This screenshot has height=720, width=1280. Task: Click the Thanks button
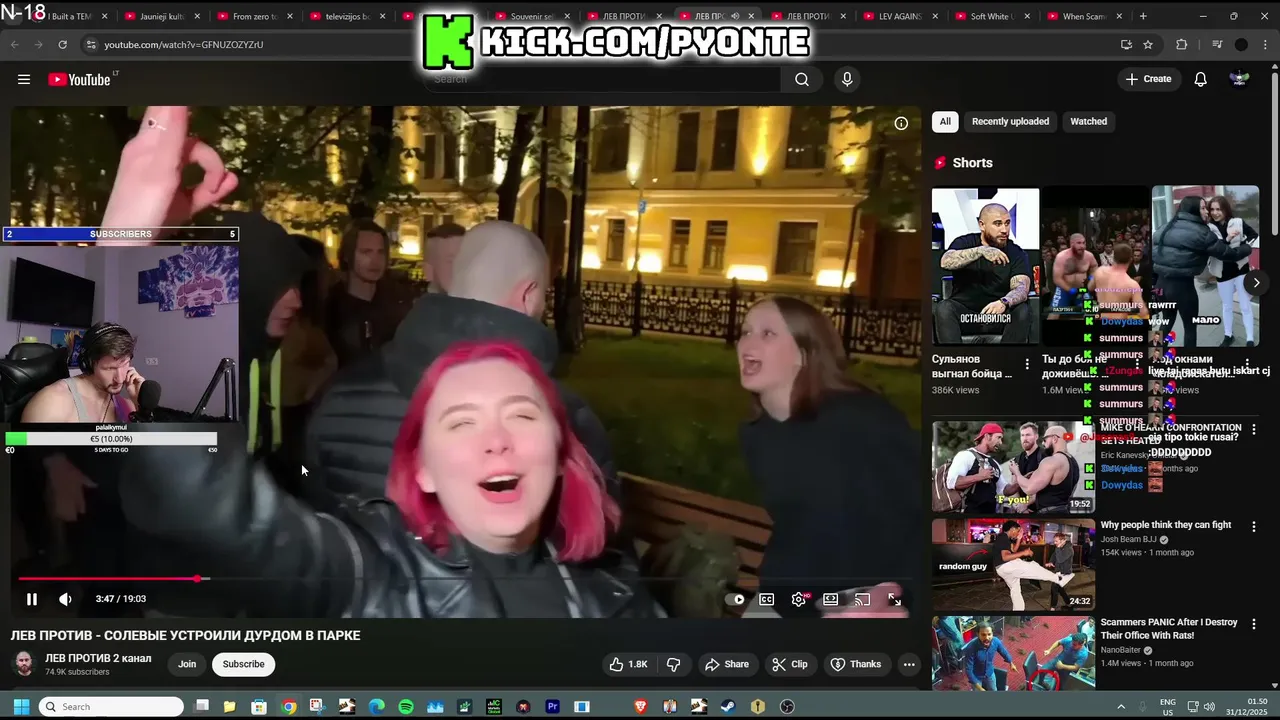(856, 664)
